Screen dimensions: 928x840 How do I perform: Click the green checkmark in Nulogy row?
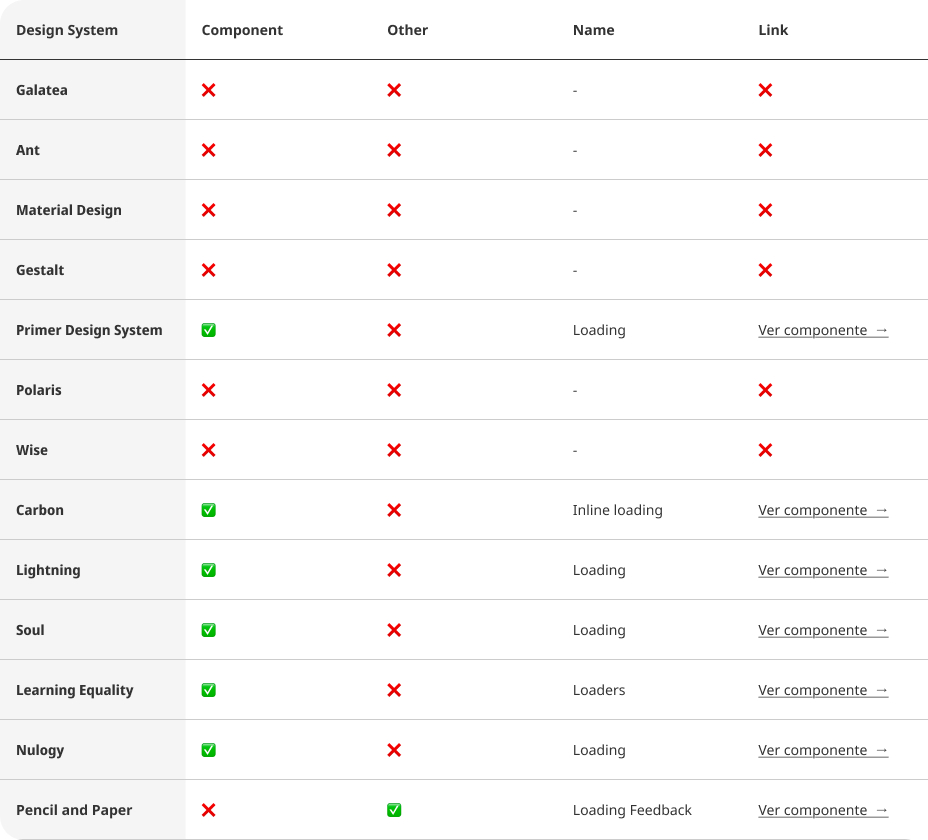coord(208,750)
